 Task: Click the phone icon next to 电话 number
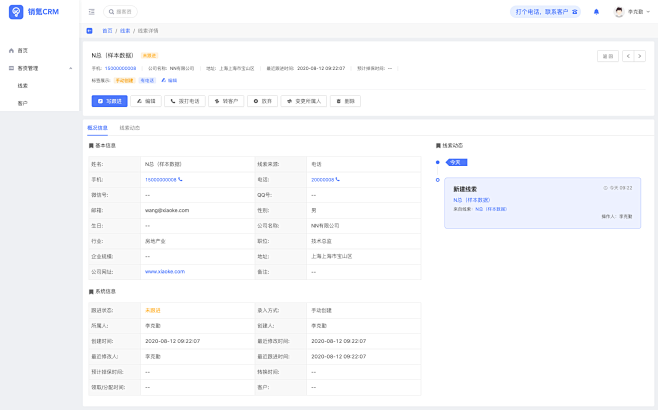coord(338,179)
